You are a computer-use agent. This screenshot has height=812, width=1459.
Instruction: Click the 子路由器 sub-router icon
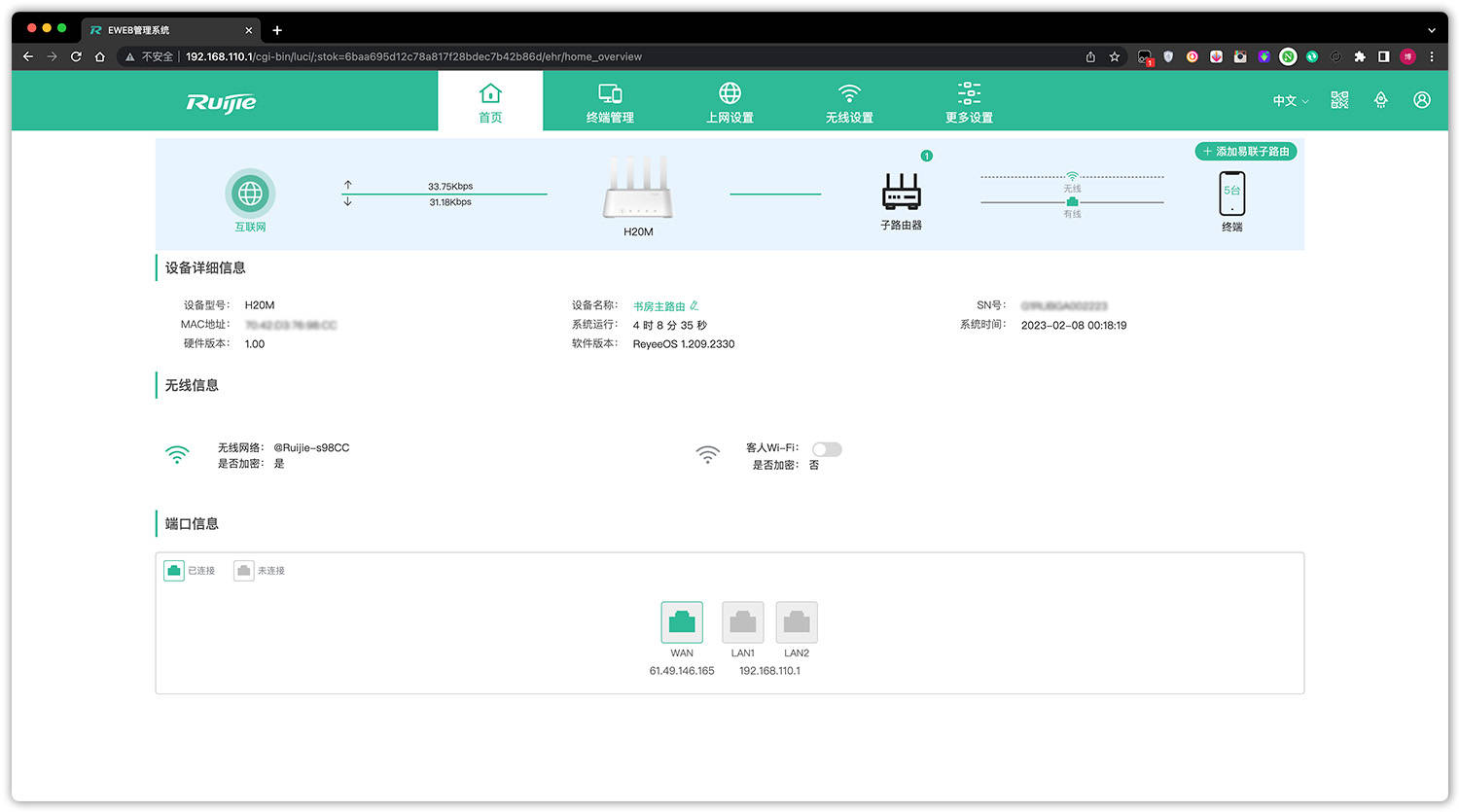point(902,192)
